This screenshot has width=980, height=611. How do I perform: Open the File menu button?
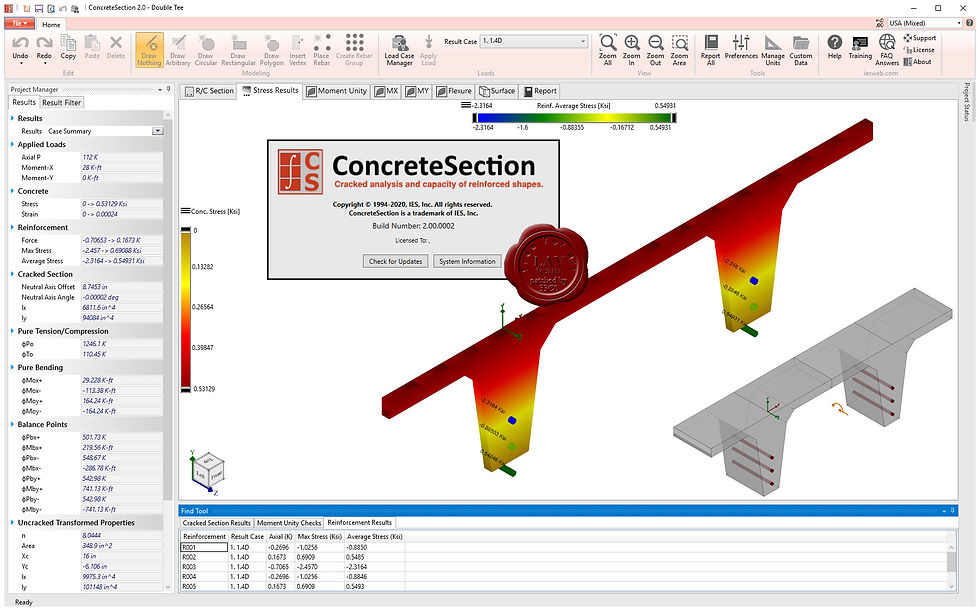(x=20, y=24)
